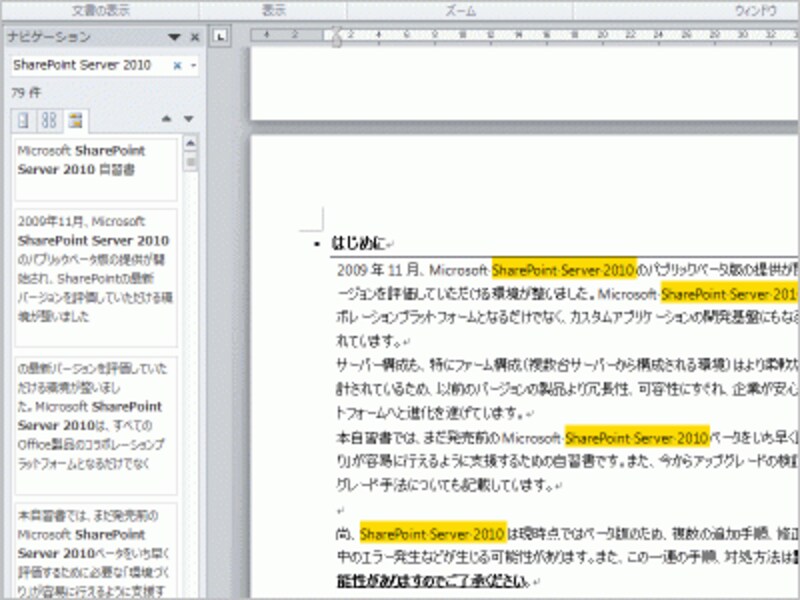Click the results list scrollbar thumb
The height and width of the screenshot is (600, 800).
coord(191,162)
